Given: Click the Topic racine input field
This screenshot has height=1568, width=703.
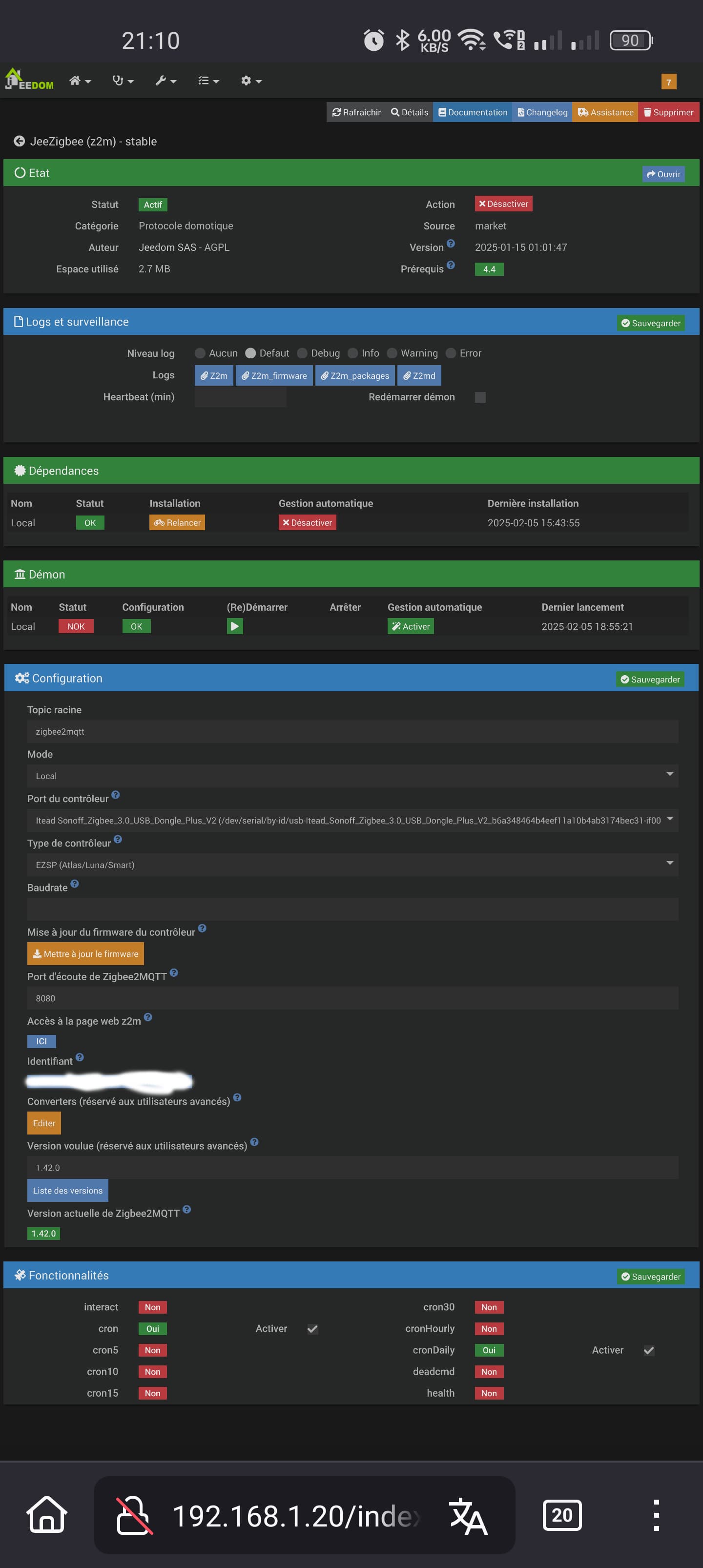Looking at the screenshot, I should tap(352, 731).
